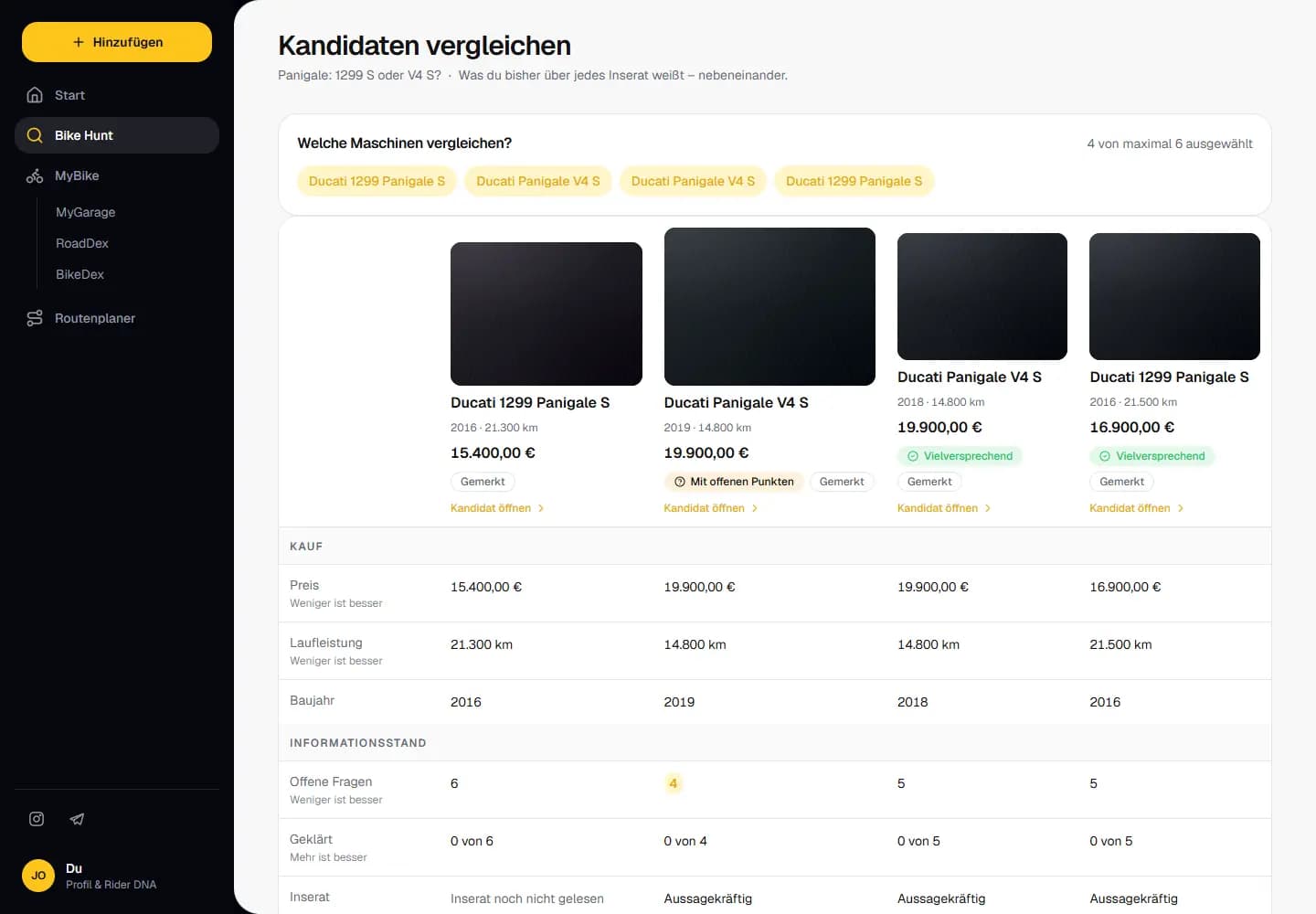The image size is (1316, 914).
Task: Deselect the leftmost Ducati 1299 Panigale S chip
Action: coord(377,181)
